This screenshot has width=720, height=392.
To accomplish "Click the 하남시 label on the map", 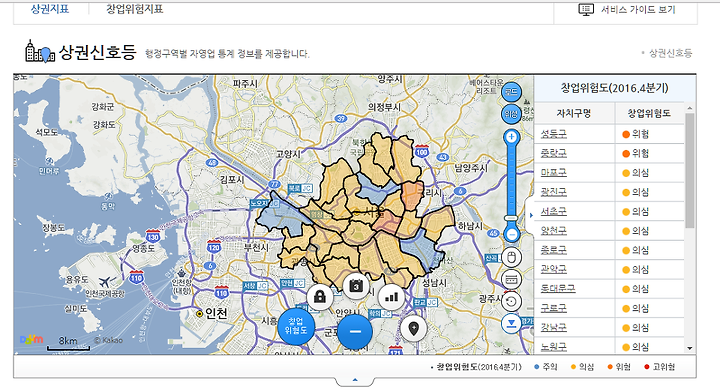I will click(x=470, y=226).
